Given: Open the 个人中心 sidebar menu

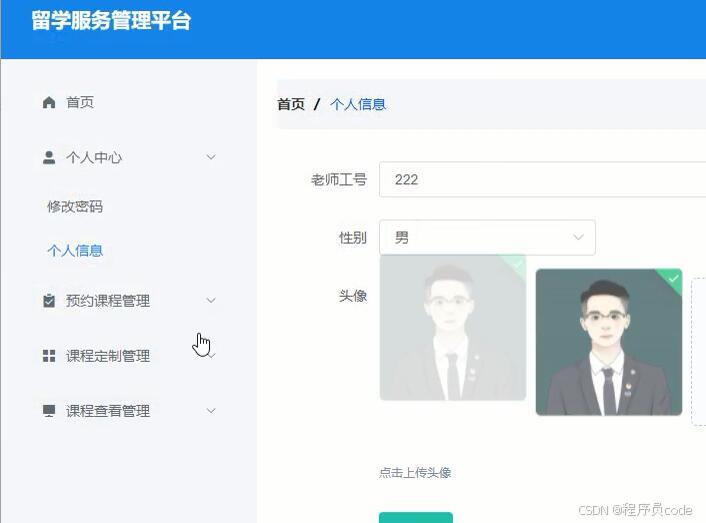Looking at the screenshot, I should pyautogui.click(x=129, y=158).
